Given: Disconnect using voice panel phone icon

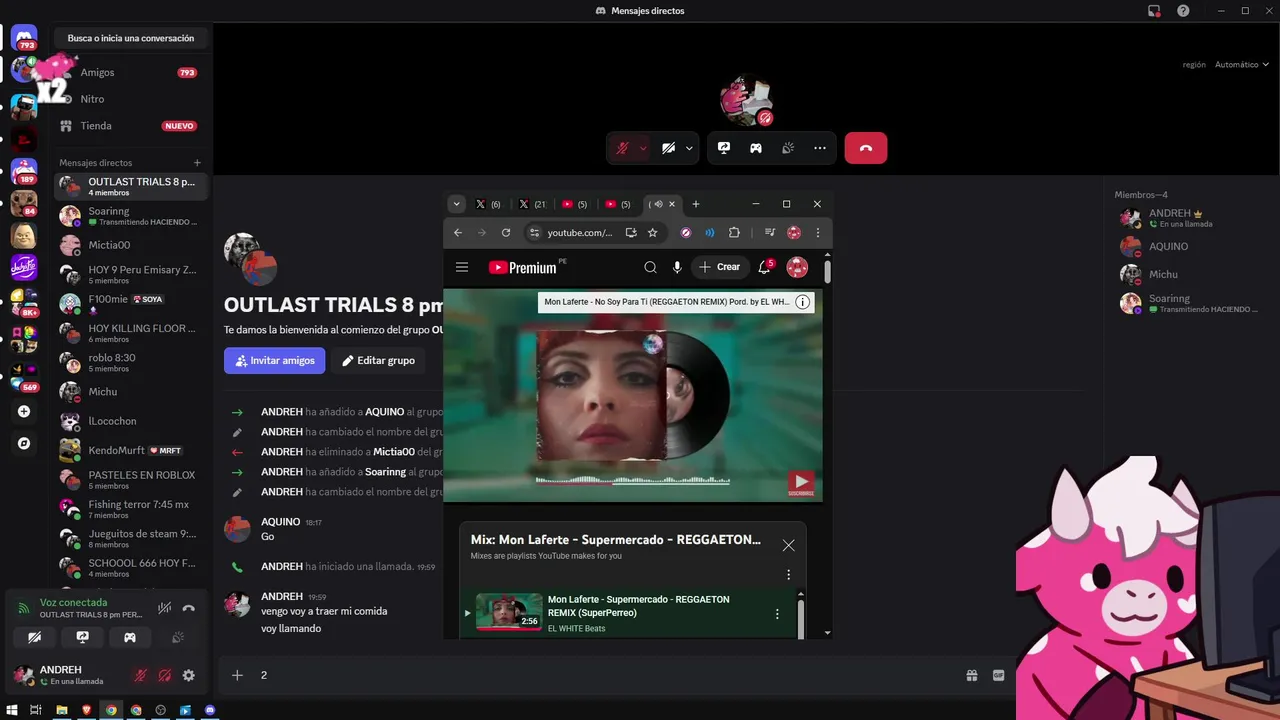Looking at the screenshot, I should click(188, 608).
